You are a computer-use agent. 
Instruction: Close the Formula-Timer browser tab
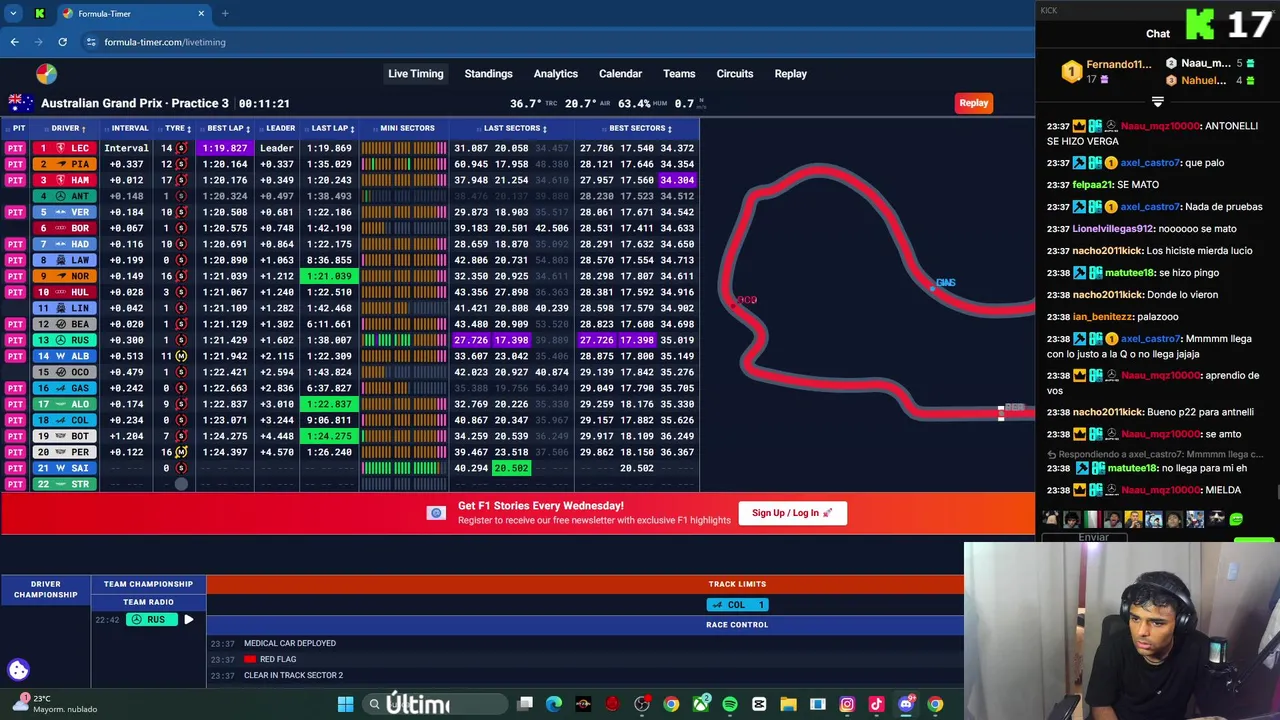click(201, 14)
